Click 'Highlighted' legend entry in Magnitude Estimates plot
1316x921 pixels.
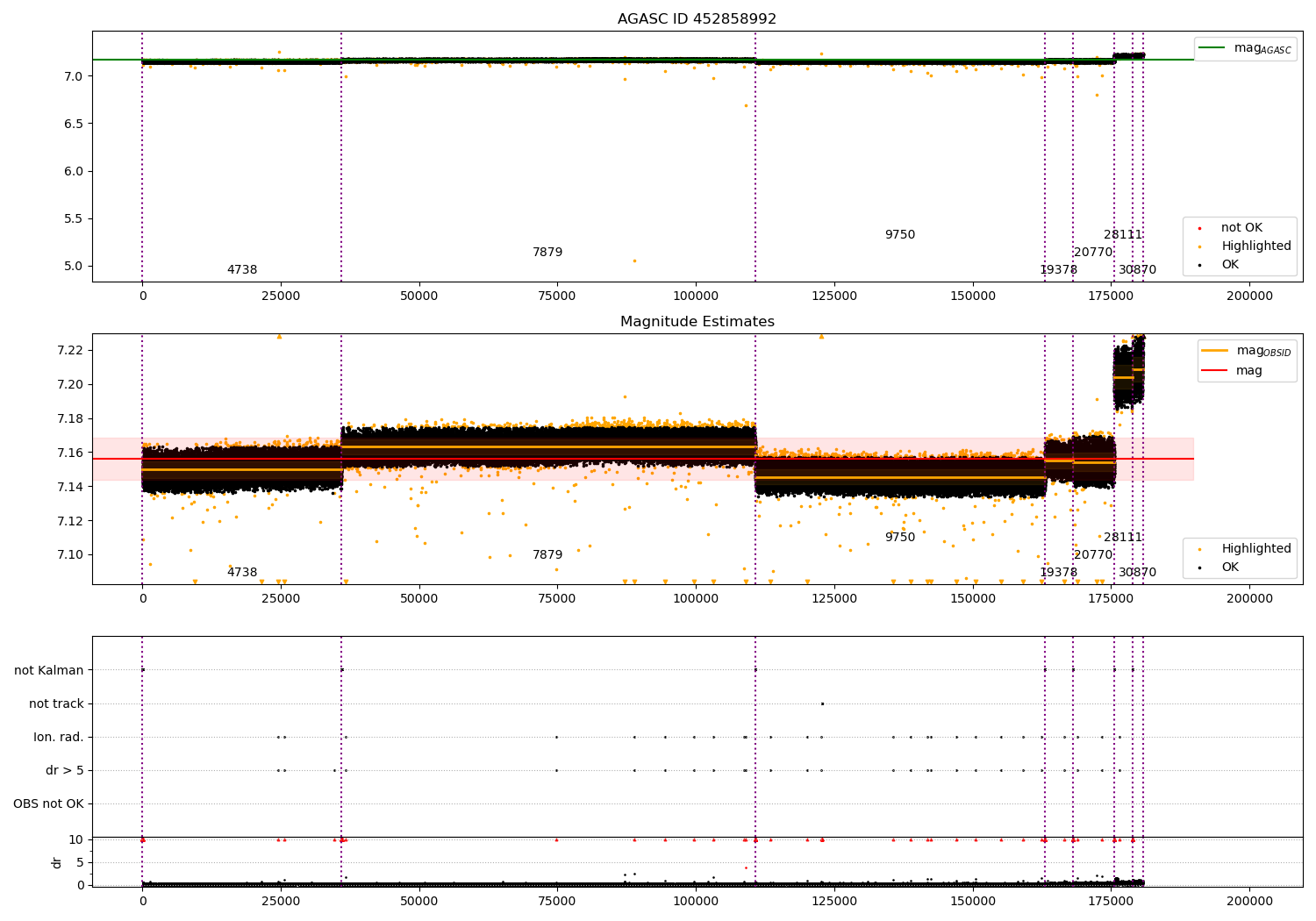1256,549
